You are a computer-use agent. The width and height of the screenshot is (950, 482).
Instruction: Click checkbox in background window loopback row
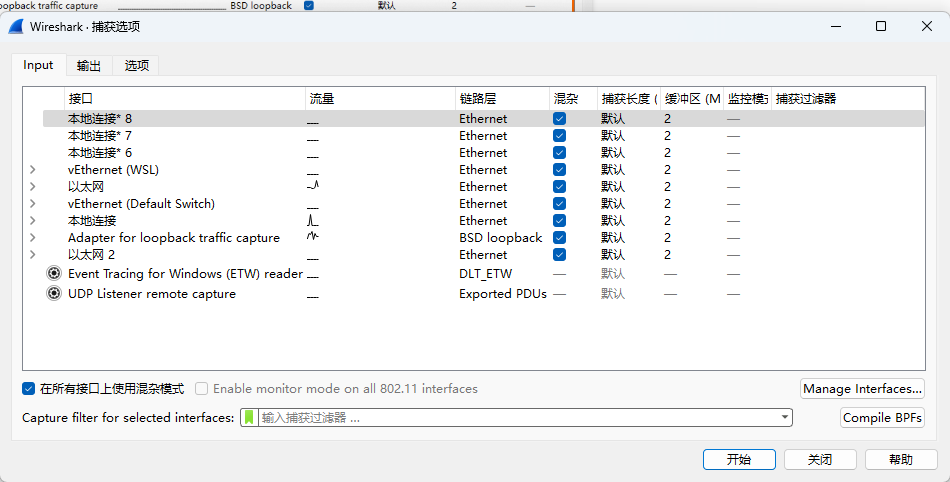[309, 5]
